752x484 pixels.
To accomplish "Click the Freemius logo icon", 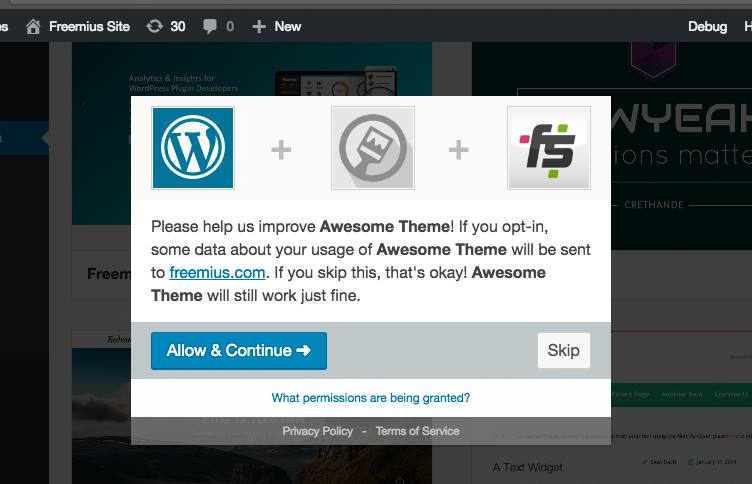I will click(x=548, y=149).
